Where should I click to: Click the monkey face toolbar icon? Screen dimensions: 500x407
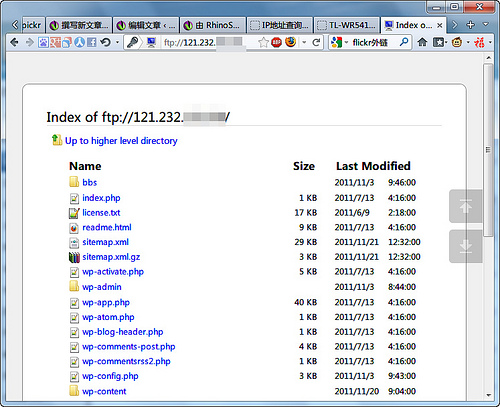click(457, 42)
